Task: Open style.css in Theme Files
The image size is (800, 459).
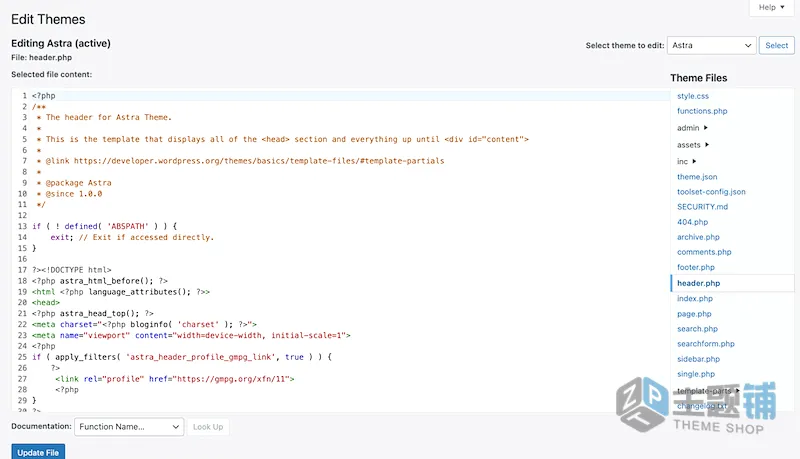Action: pos(693,96)
